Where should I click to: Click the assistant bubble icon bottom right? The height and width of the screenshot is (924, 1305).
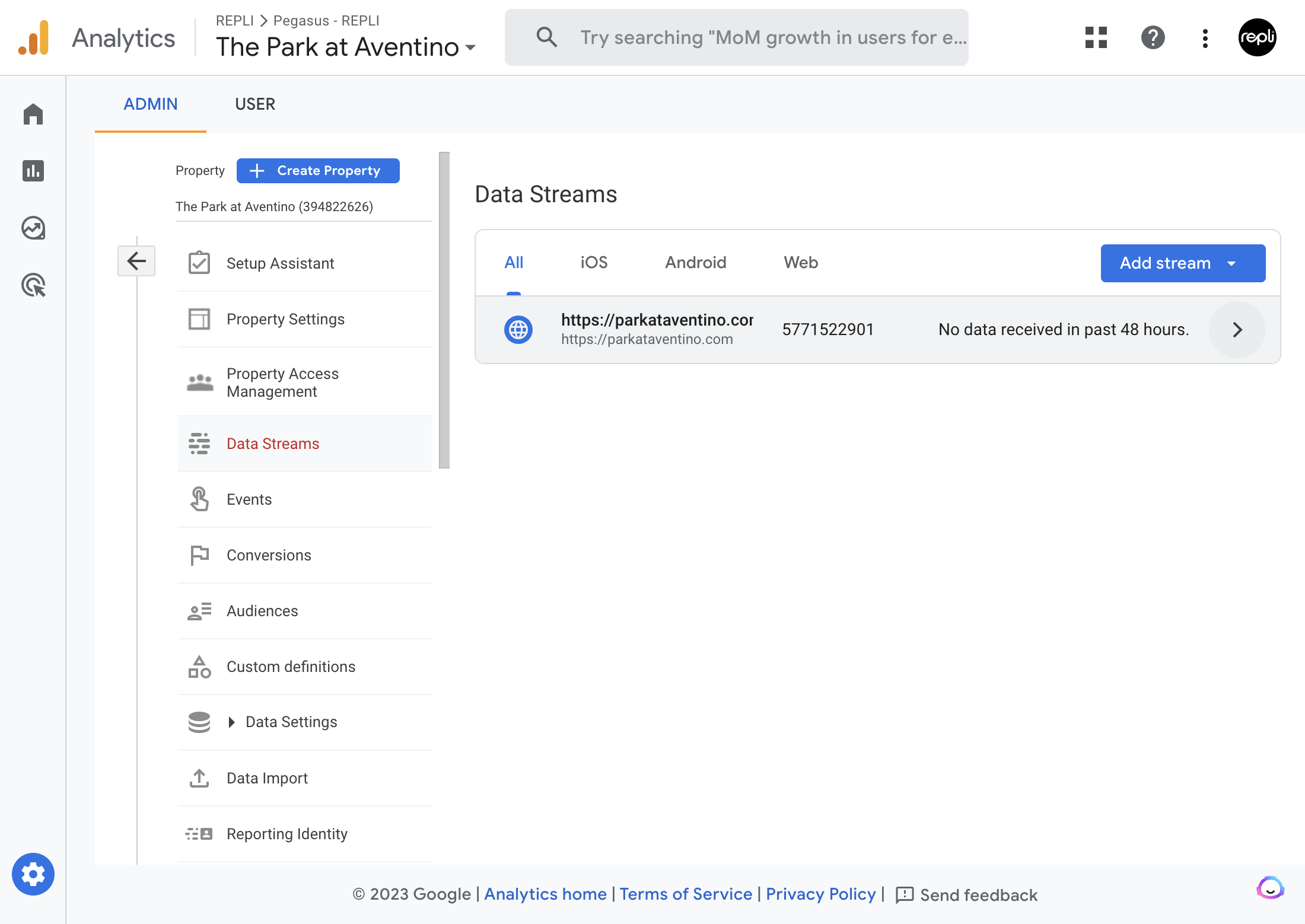tap(1270, 888)
